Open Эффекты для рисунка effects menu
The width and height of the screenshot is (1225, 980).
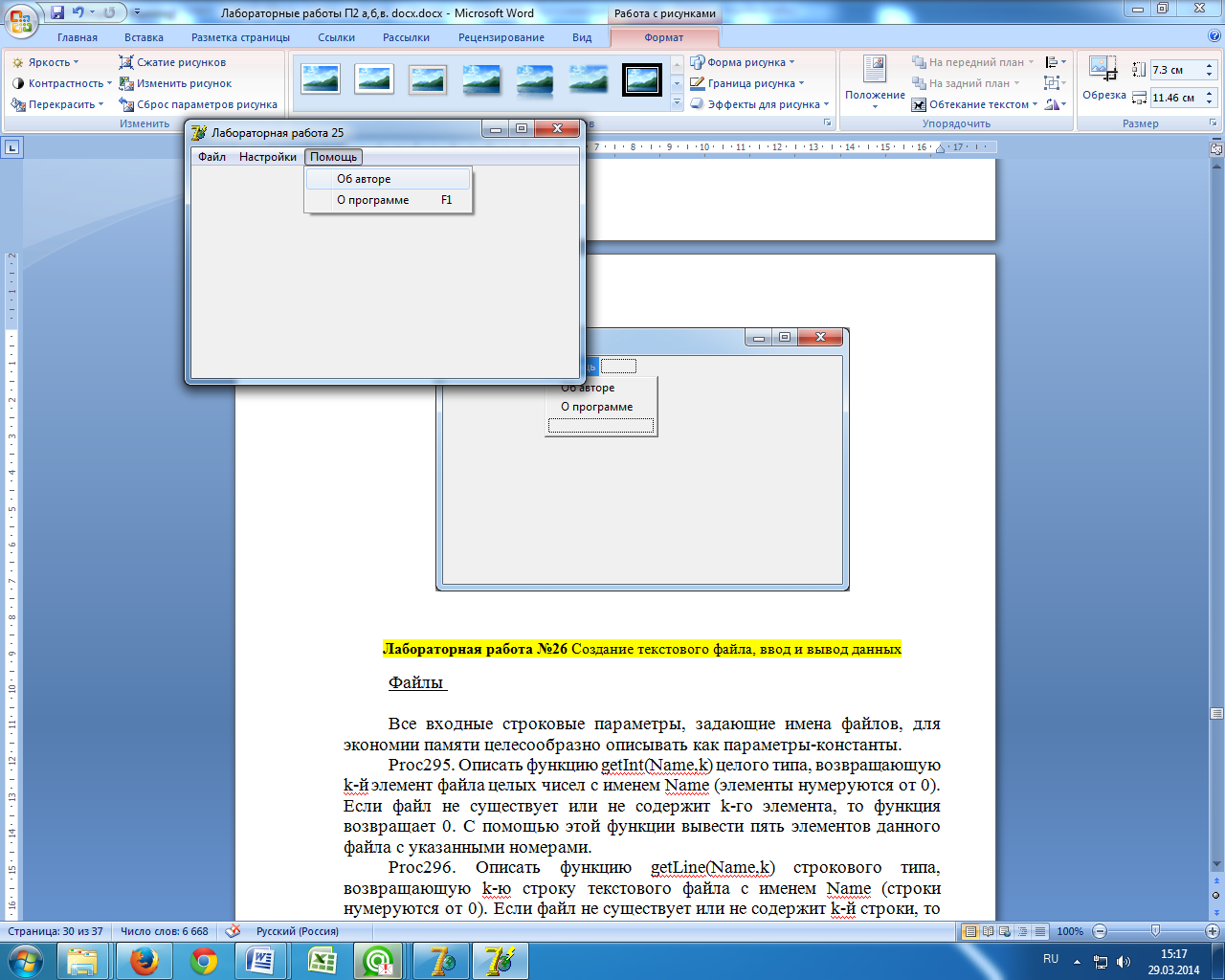[760, 104]
